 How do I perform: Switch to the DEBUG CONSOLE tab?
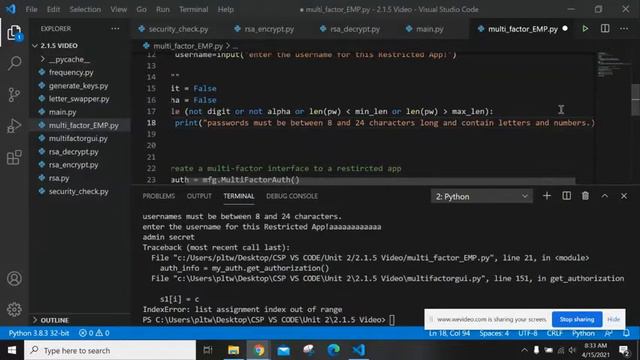tap(292, 196)
